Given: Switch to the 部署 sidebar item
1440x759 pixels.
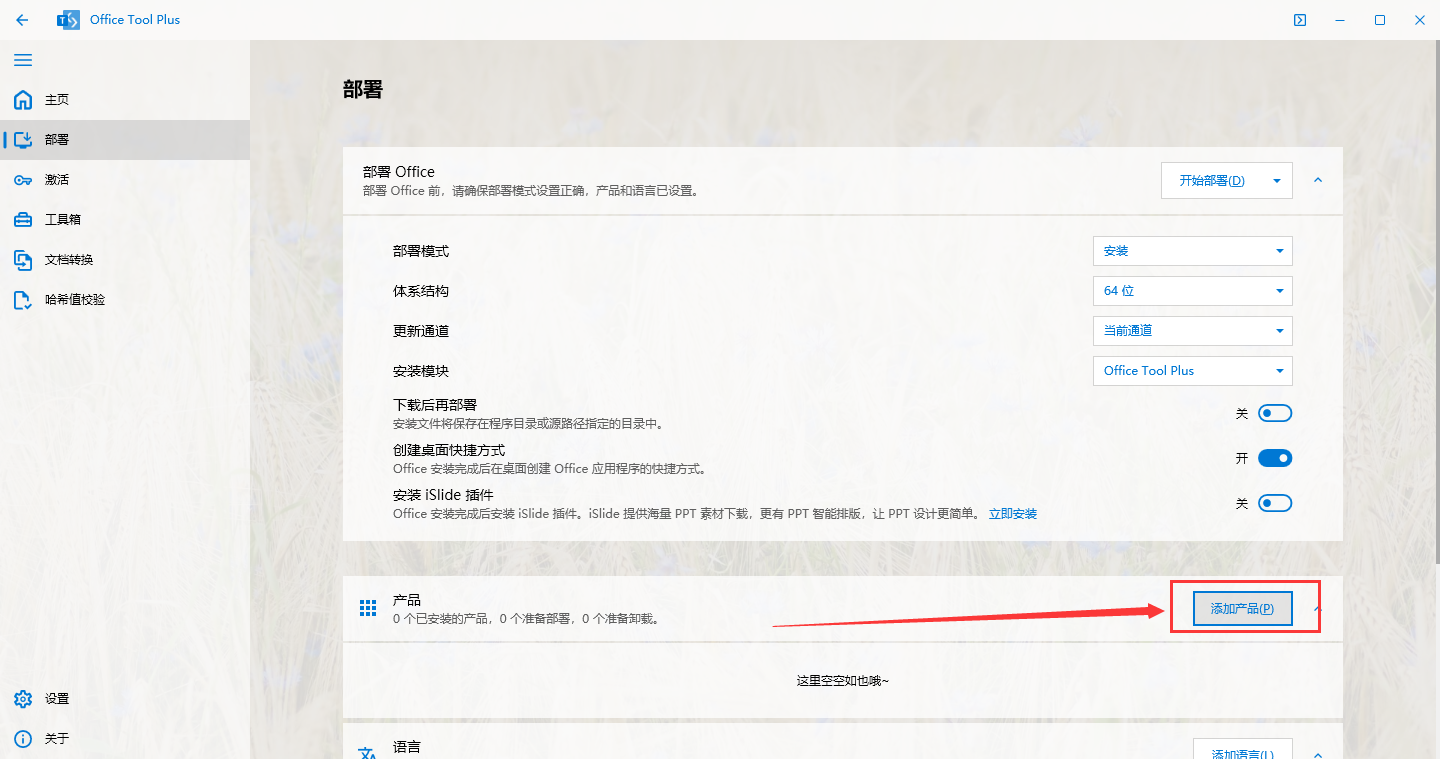Looking at the screenshot, I should click(57, 139).
